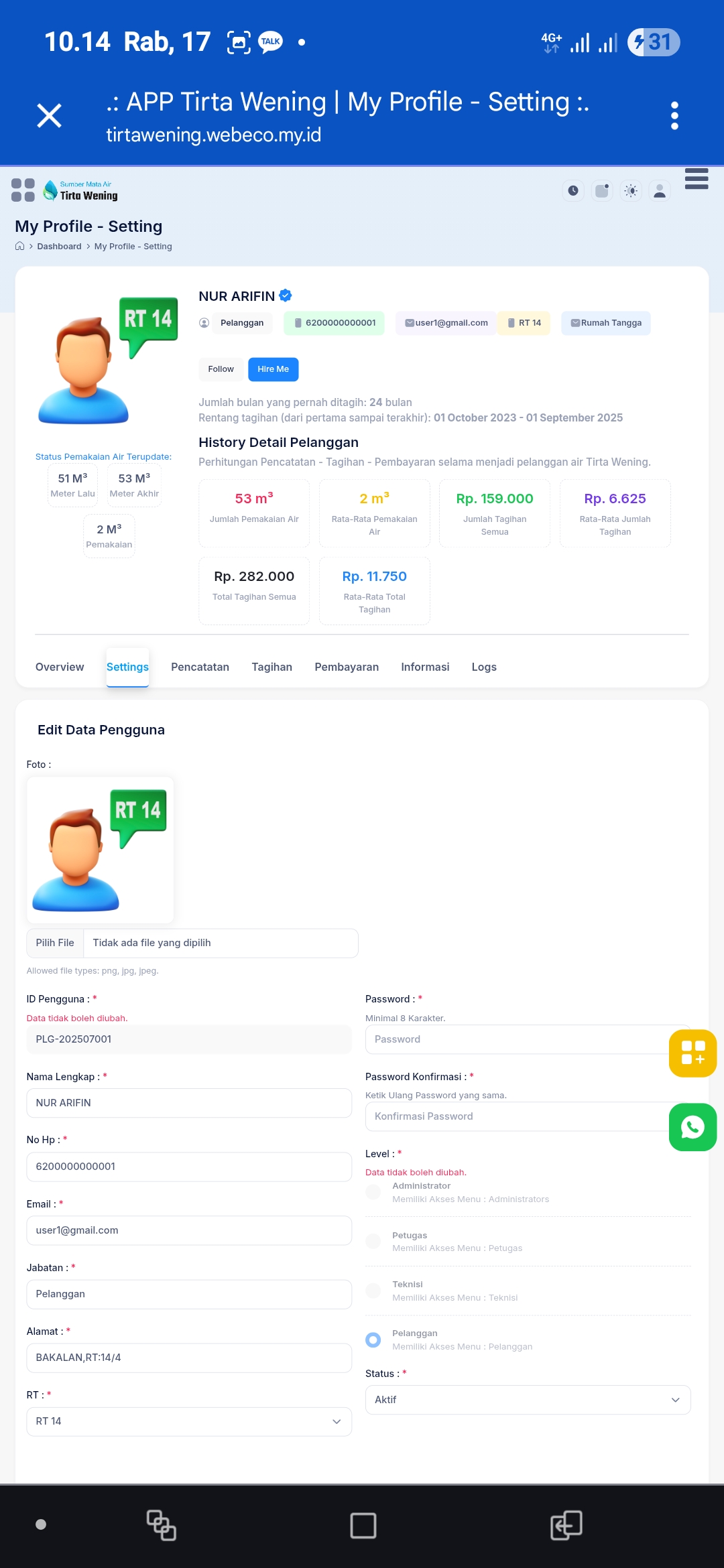Switch to the Pencatatan tab

pyautogui.click(x=200, y=667)
